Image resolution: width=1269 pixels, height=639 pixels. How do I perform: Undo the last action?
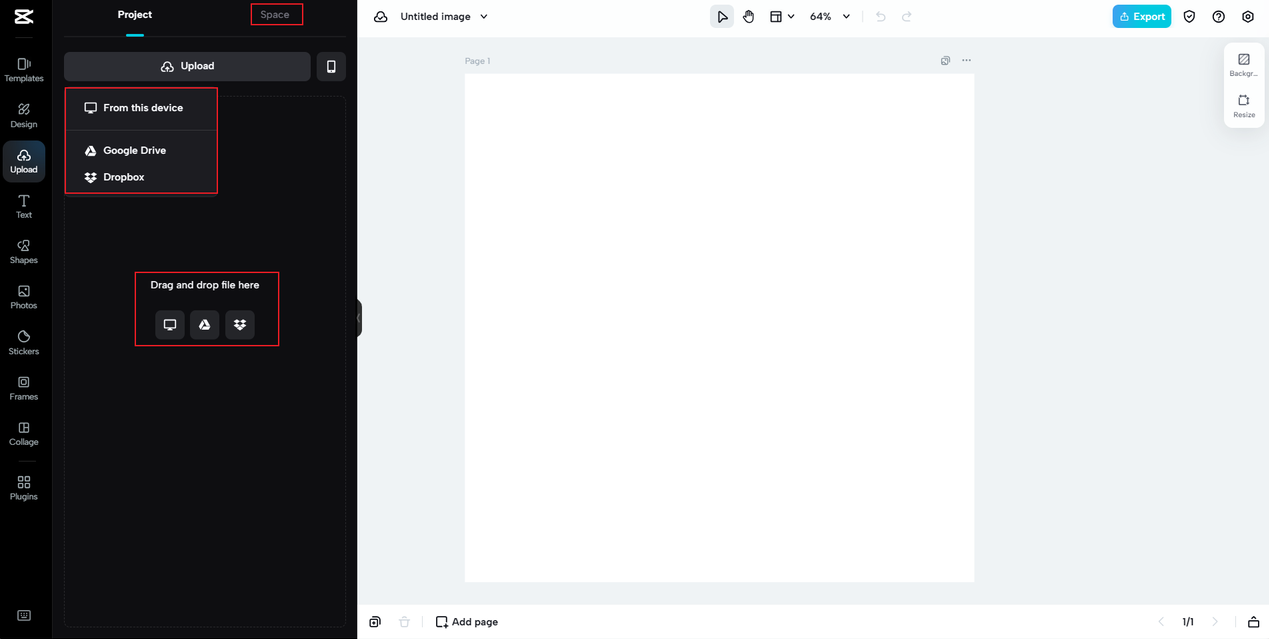tap(880, 17)
